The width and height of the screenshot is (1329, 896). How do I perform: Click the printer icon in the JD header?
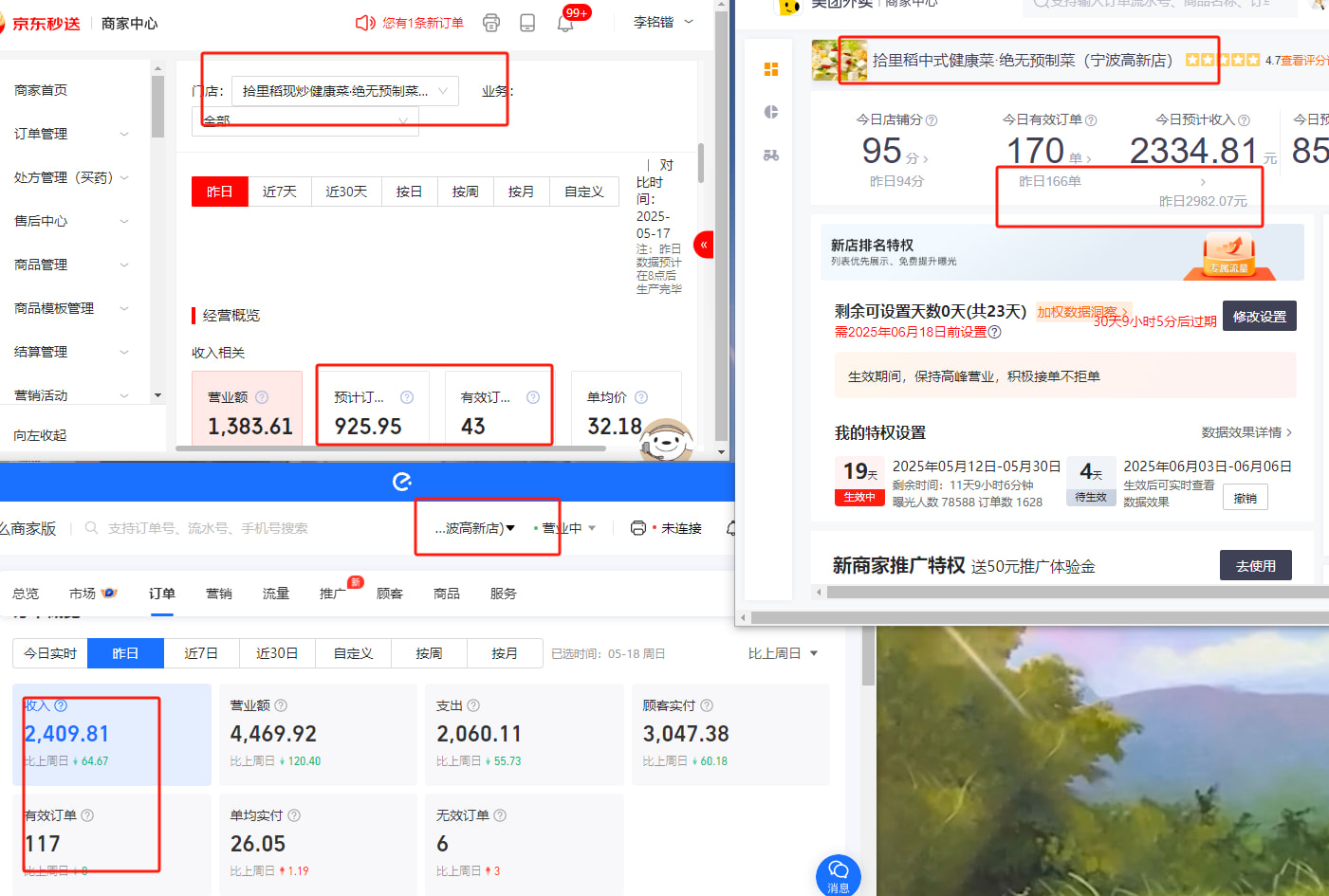point(490,23)
